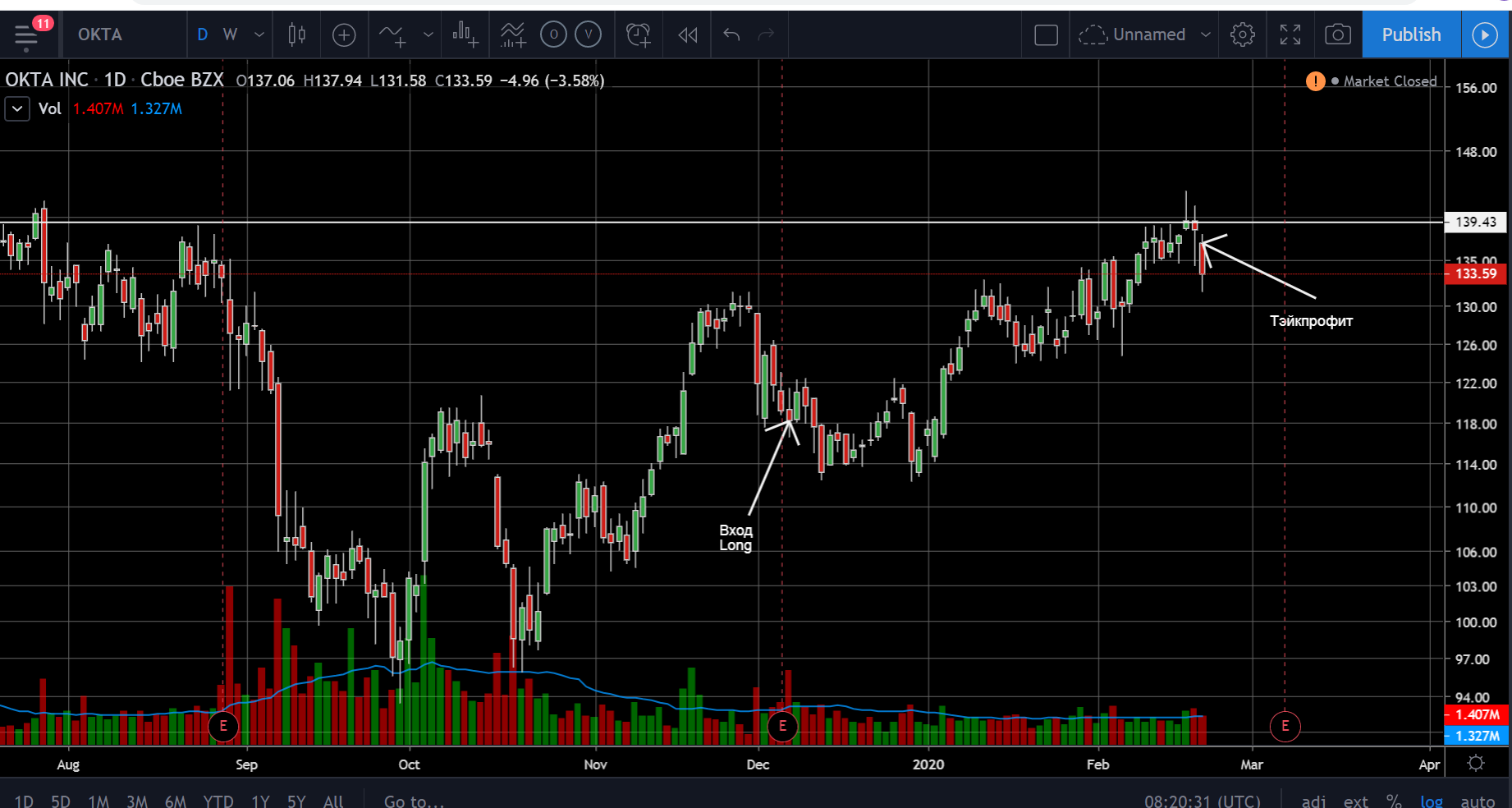Click the blue 1.327M volume MA label

1476,736
